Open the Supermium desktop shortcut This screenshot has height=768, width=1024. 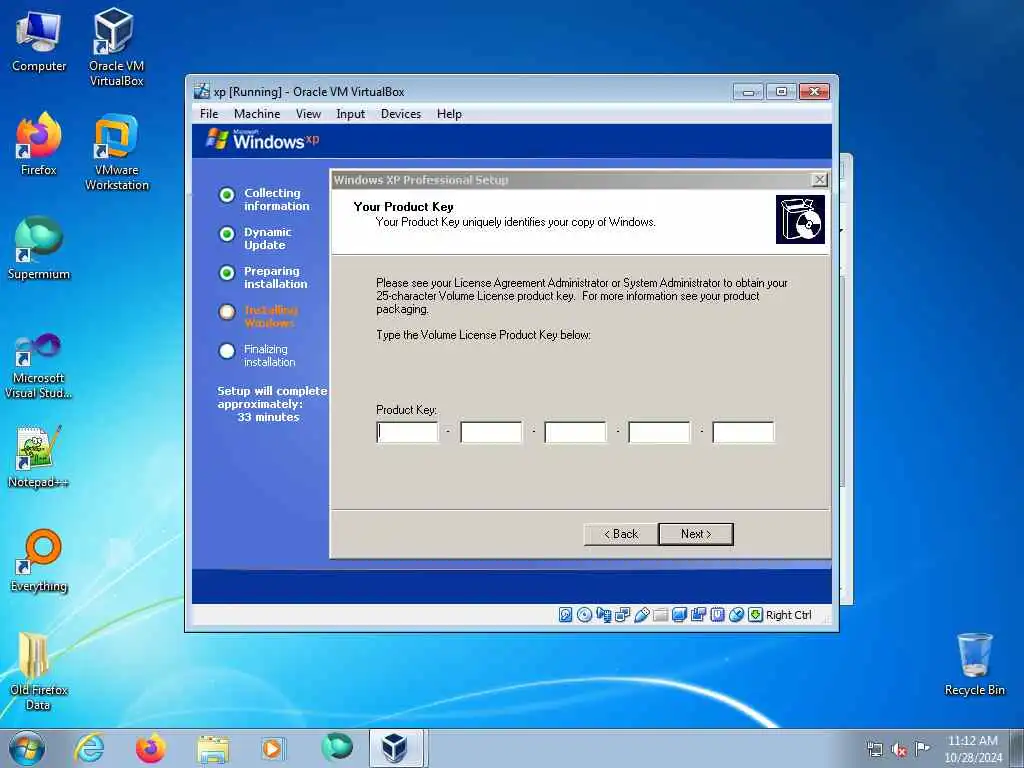[x=39, y=248]
